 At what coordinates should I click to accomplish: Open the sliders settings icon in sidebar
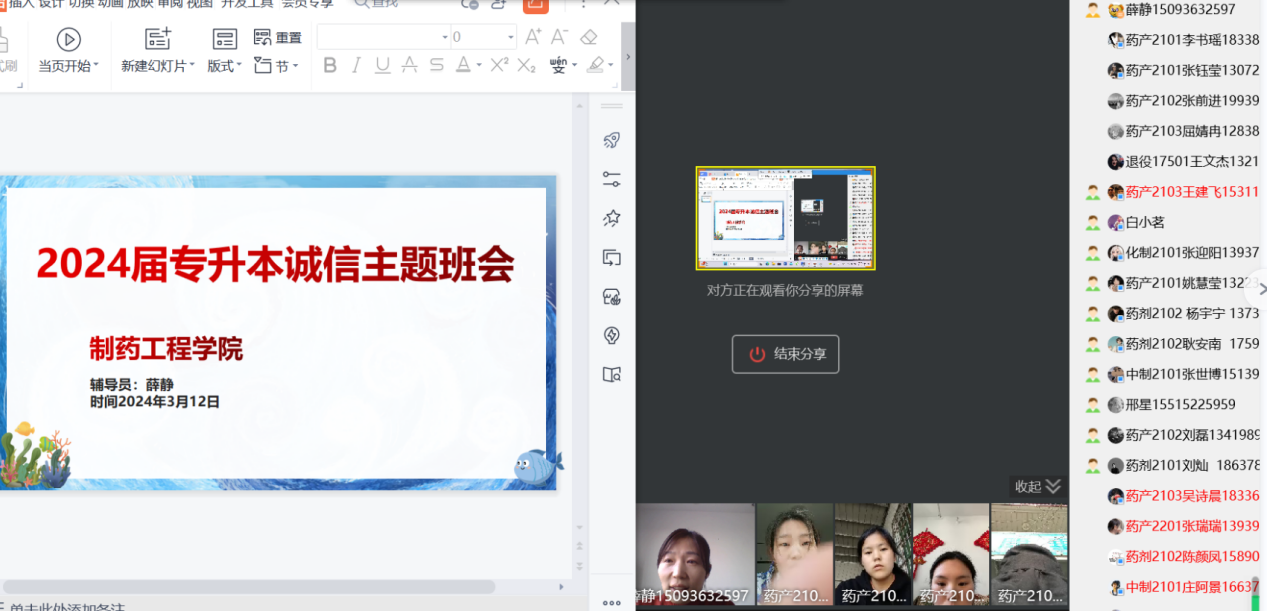612,179
